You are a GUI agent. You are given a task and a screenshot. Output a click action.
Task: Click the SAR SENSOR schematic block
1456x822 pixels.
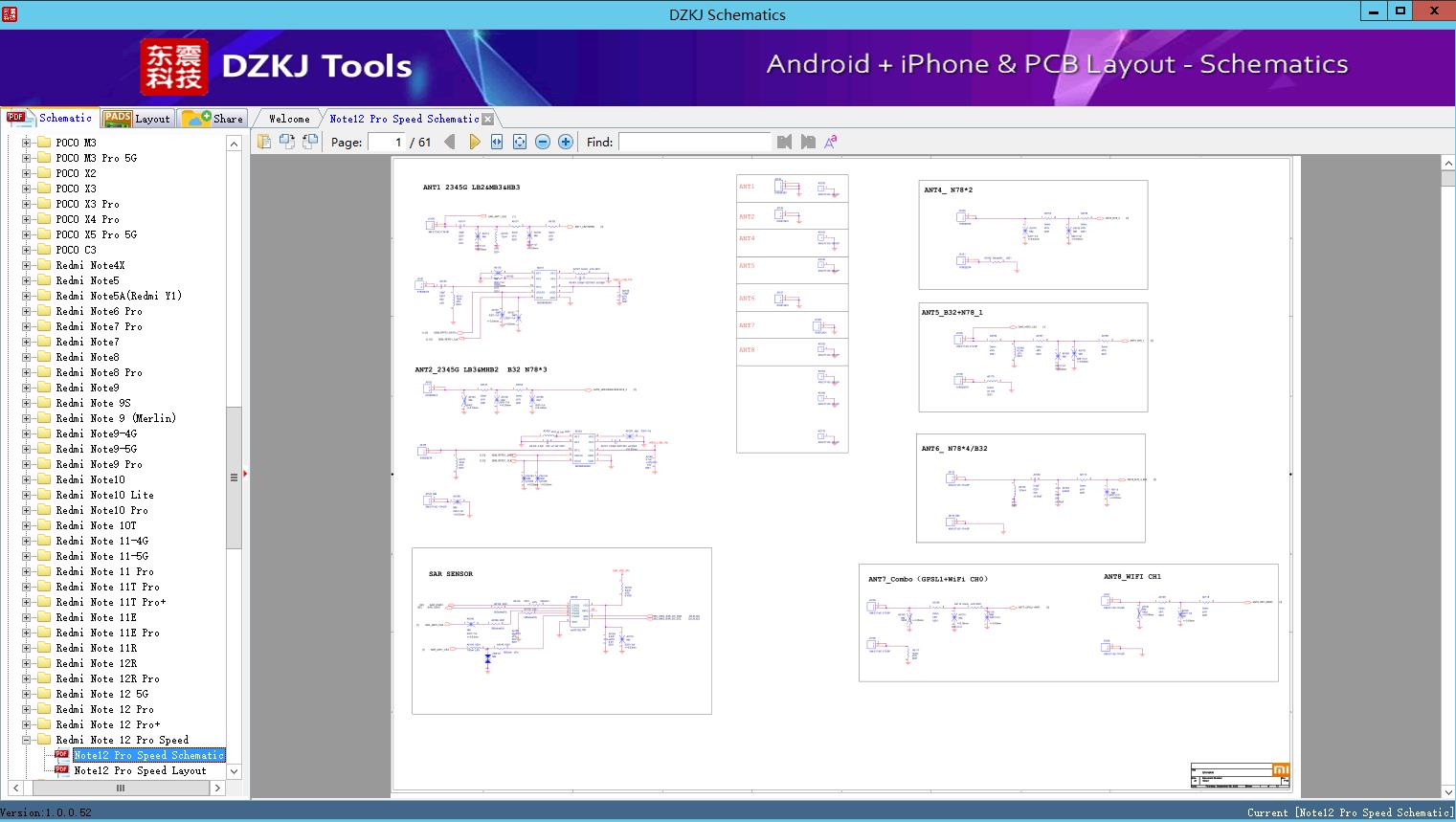[562, 631]
